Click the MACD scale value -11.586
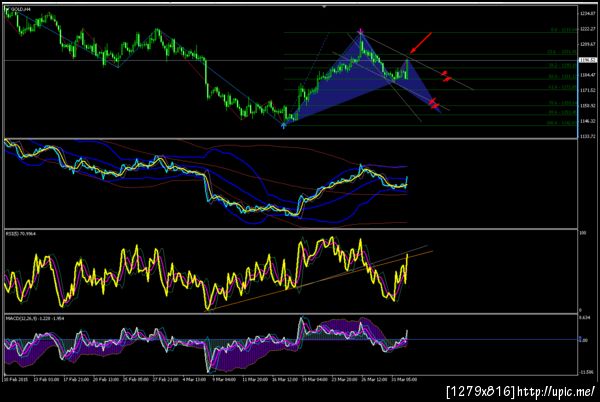Screen dimensions: 600x402 tap(587, 372)
